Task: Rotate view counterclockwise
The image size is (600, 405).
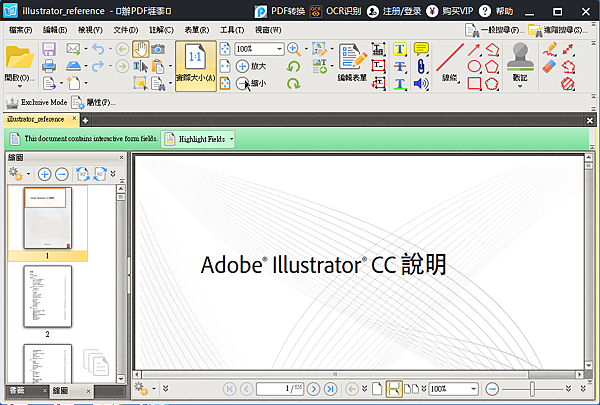Action: pyautogui.click(x=293, y=66)
